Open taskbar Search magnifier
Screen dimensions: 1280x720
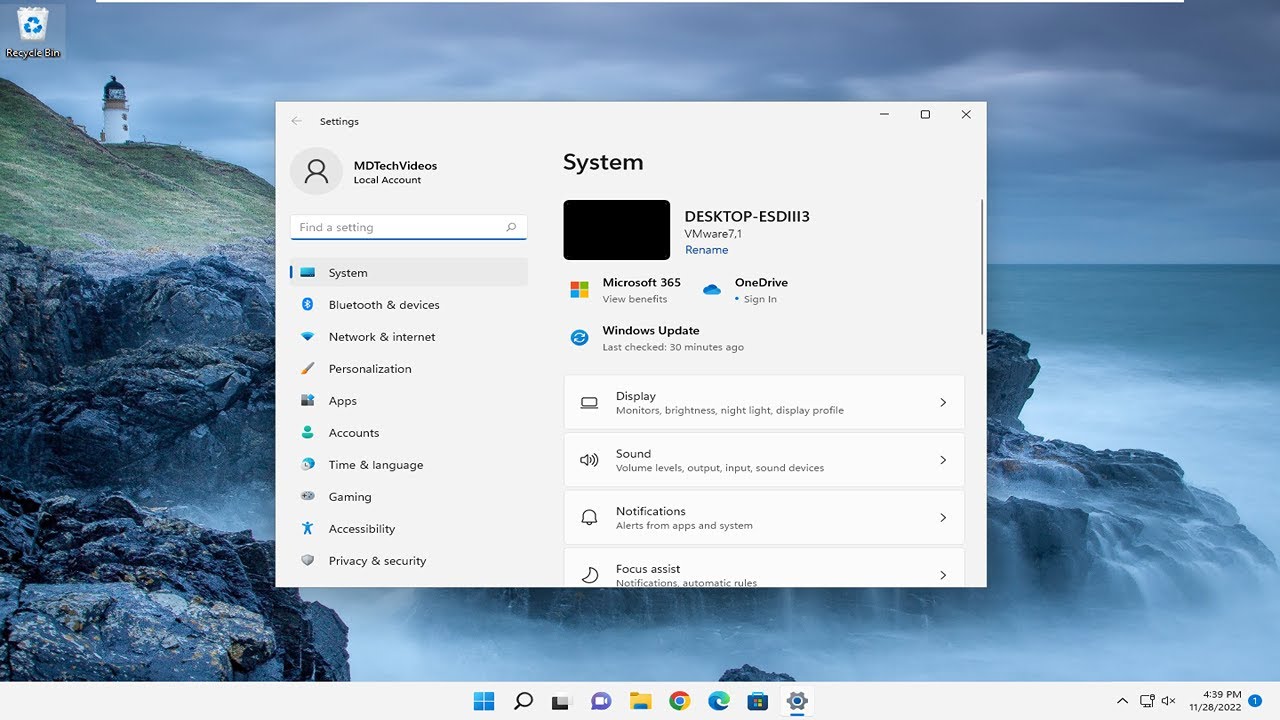(523, 701)
